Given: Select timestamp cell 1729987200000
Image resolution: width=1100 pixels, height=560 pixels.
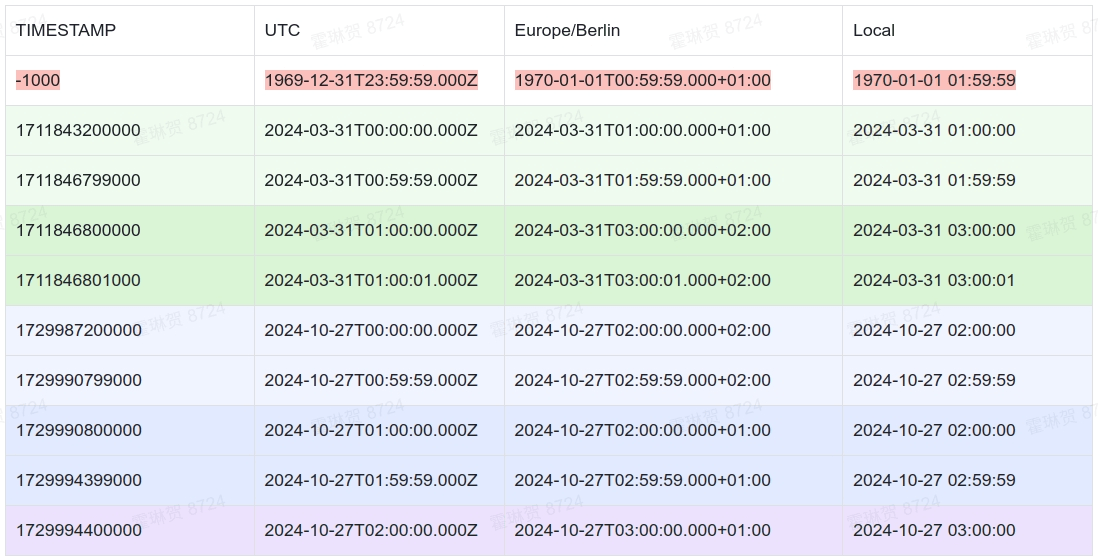Looking at the screenshot, I should [x=78, y=330].
